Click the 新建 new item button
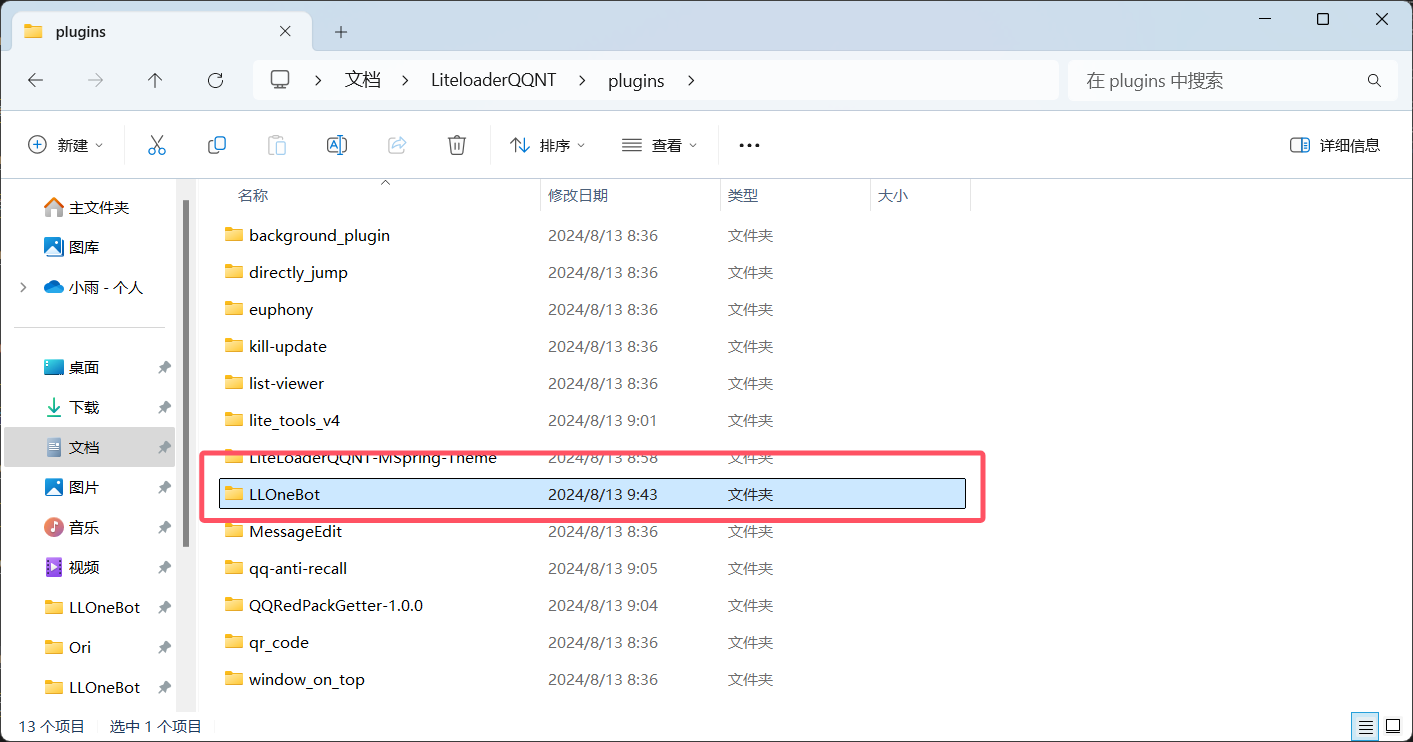 (x=66, y=145)
